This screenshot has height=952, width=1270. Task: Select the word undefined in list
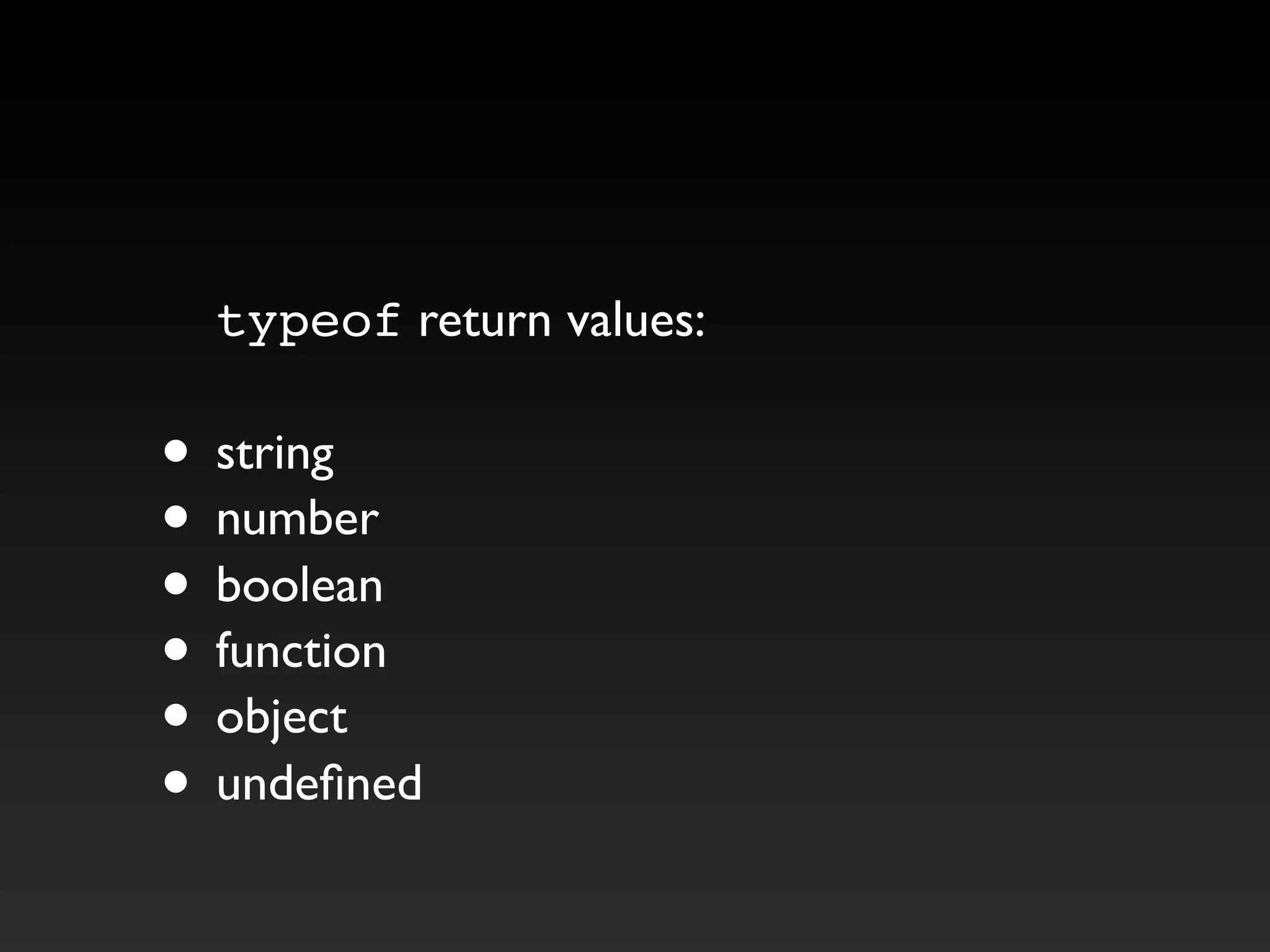point(319,783)
